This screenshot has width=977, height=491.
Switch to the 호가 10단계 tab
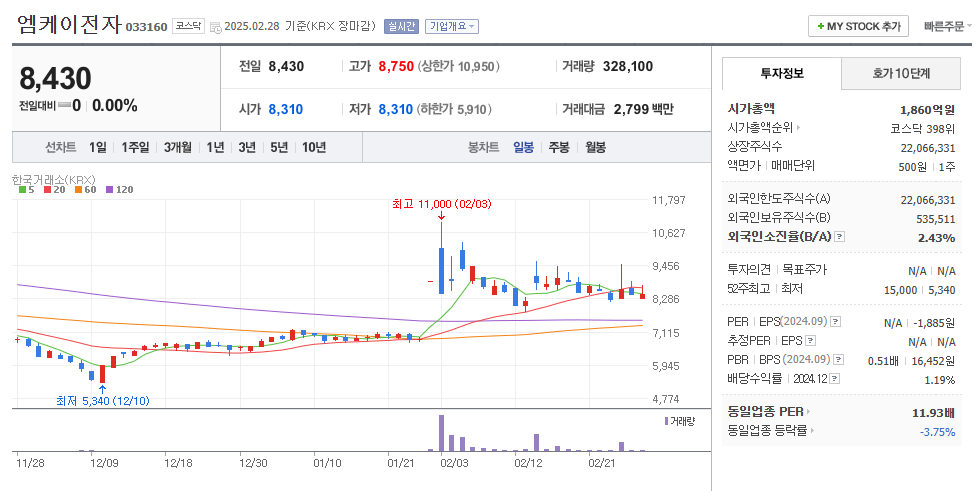pos(901,74)
